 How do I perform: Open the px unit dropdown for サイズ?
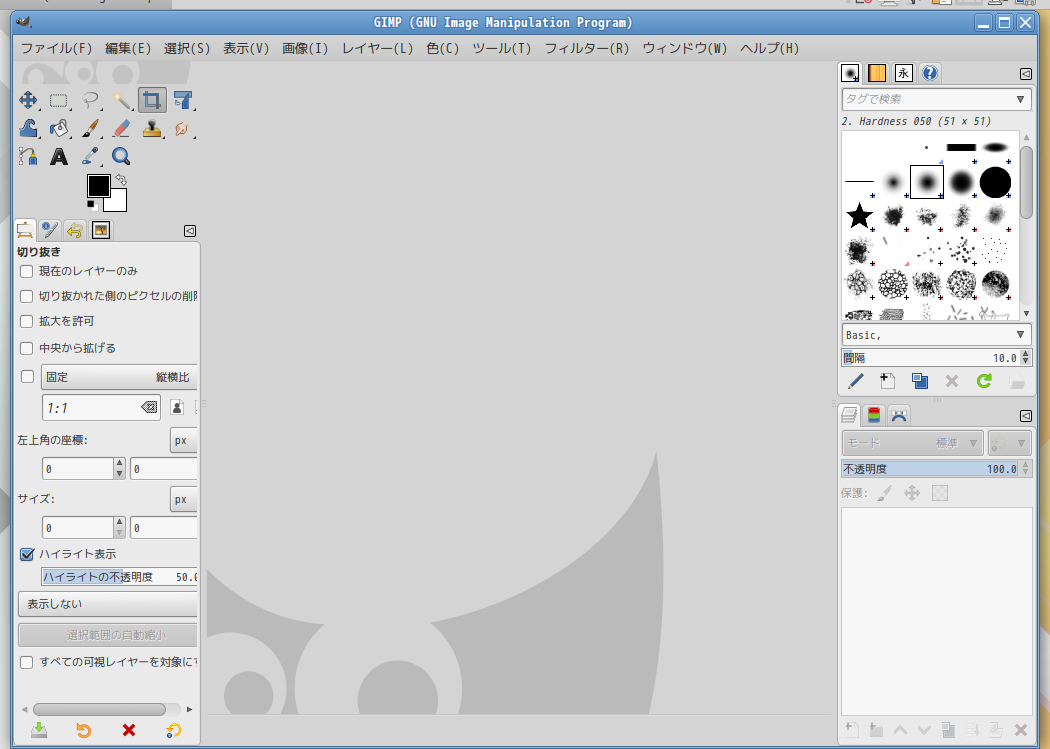coord(183,499)
